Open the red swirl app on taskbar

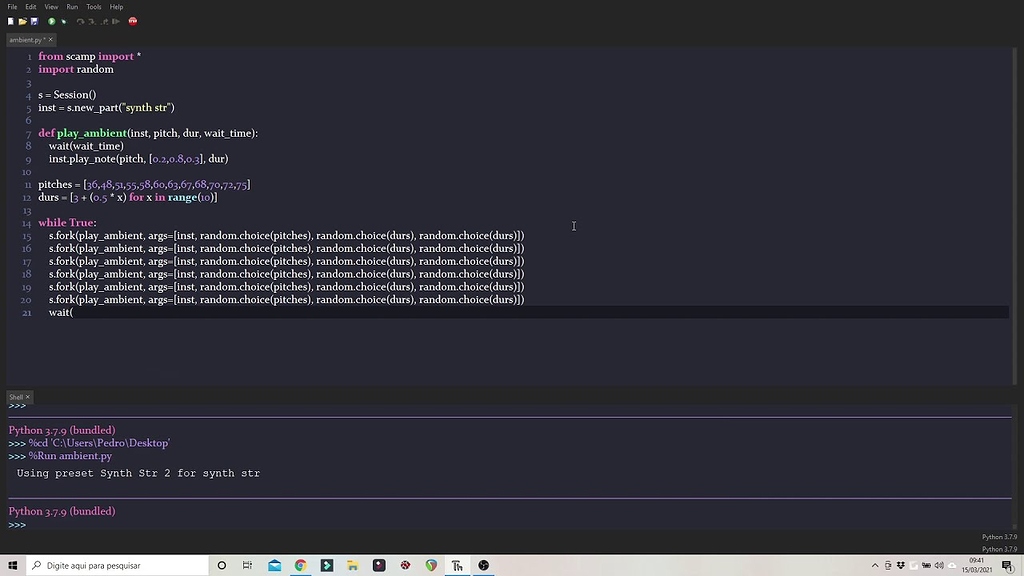pos(405,566)
